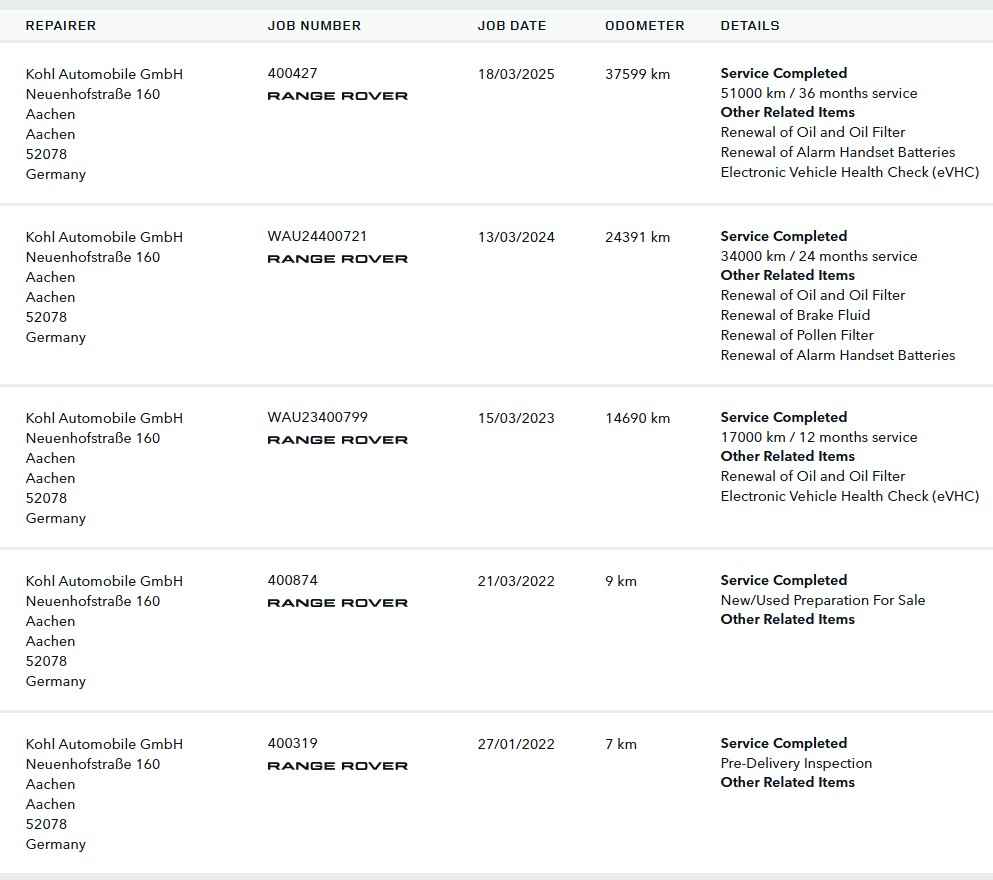This screenshot has width=993, height=880.
Task: Click job date 18/03/2025
Action: [516, 74]
